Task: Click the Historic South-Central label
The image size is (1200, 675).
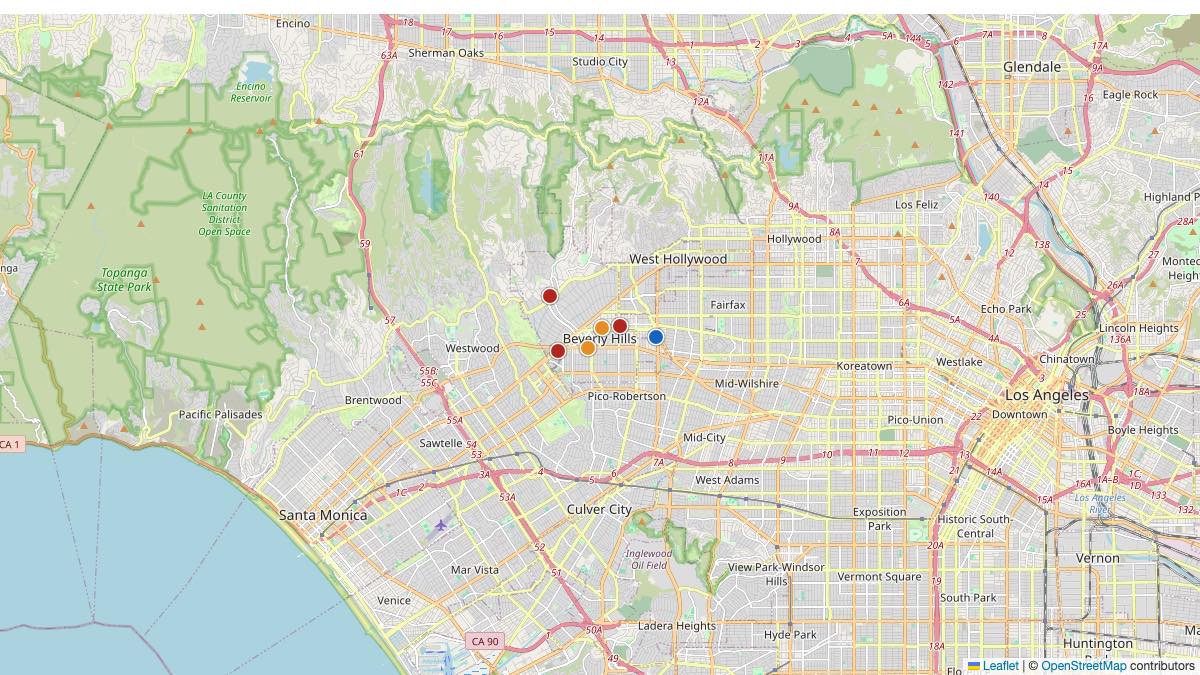Action: 975,526
